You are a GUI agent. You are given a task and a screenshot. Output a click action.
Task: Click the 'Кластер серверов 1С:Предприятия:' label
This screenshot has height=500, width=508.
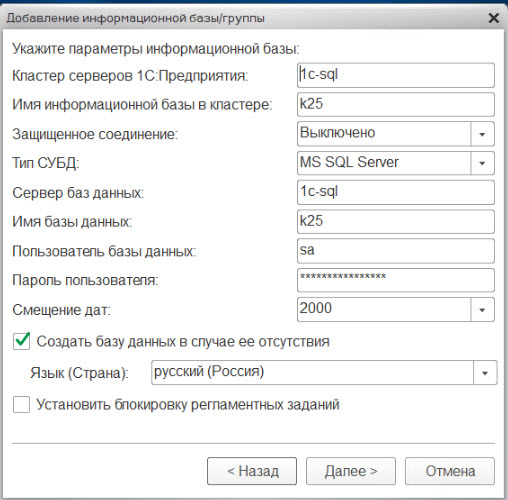pos(130,76)
